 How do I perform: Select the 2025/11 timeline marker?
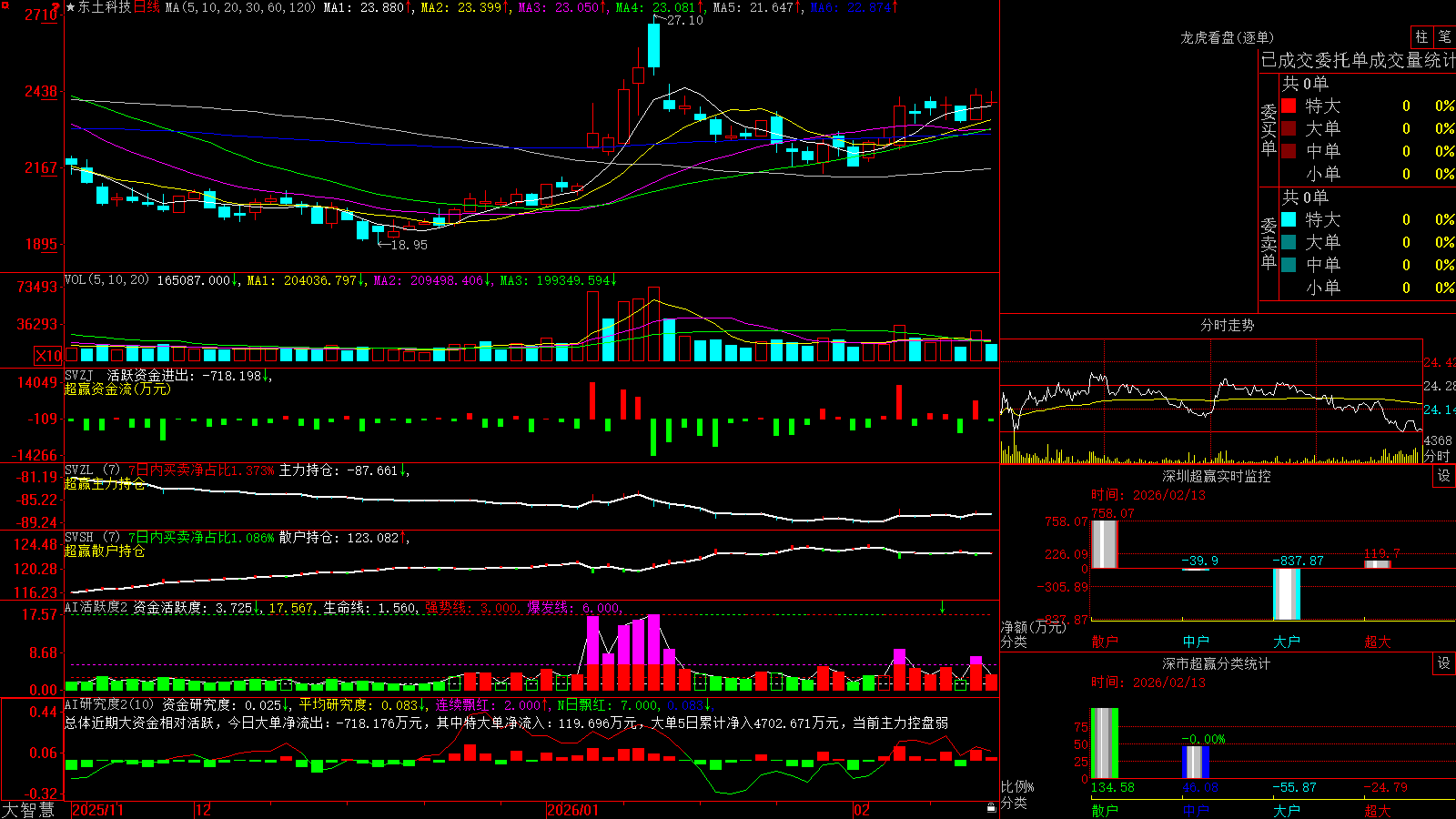pos(97,810)
